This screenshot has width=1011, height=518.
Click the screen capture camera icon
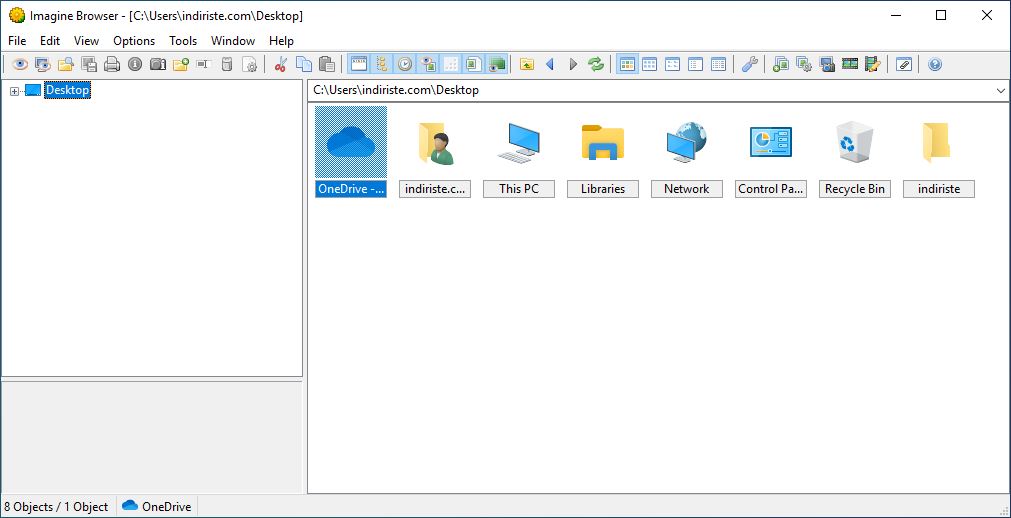pos(827,64)
